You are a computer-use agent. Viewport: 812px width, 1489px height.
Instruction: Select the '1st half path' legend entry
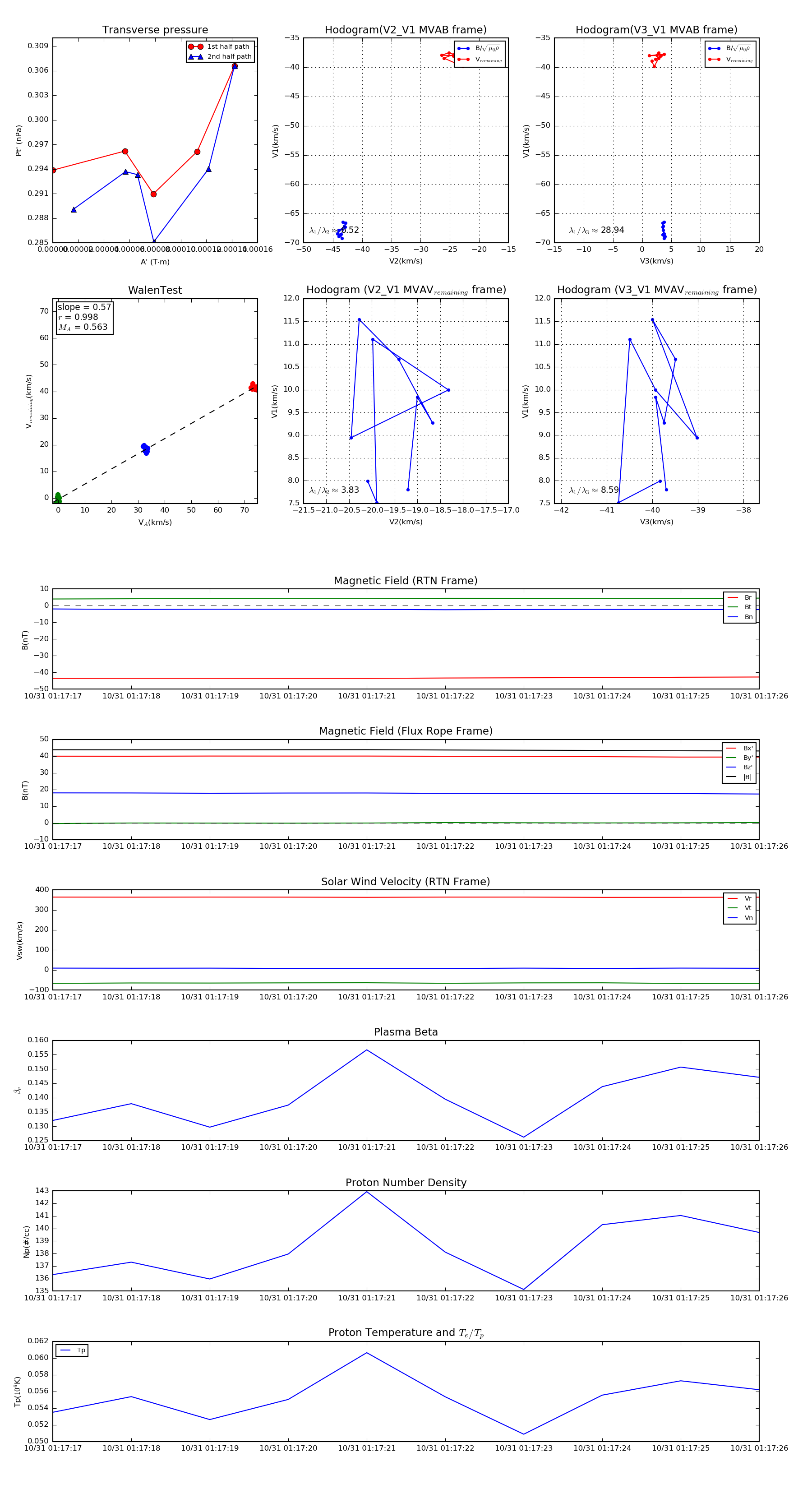[219, 47]
